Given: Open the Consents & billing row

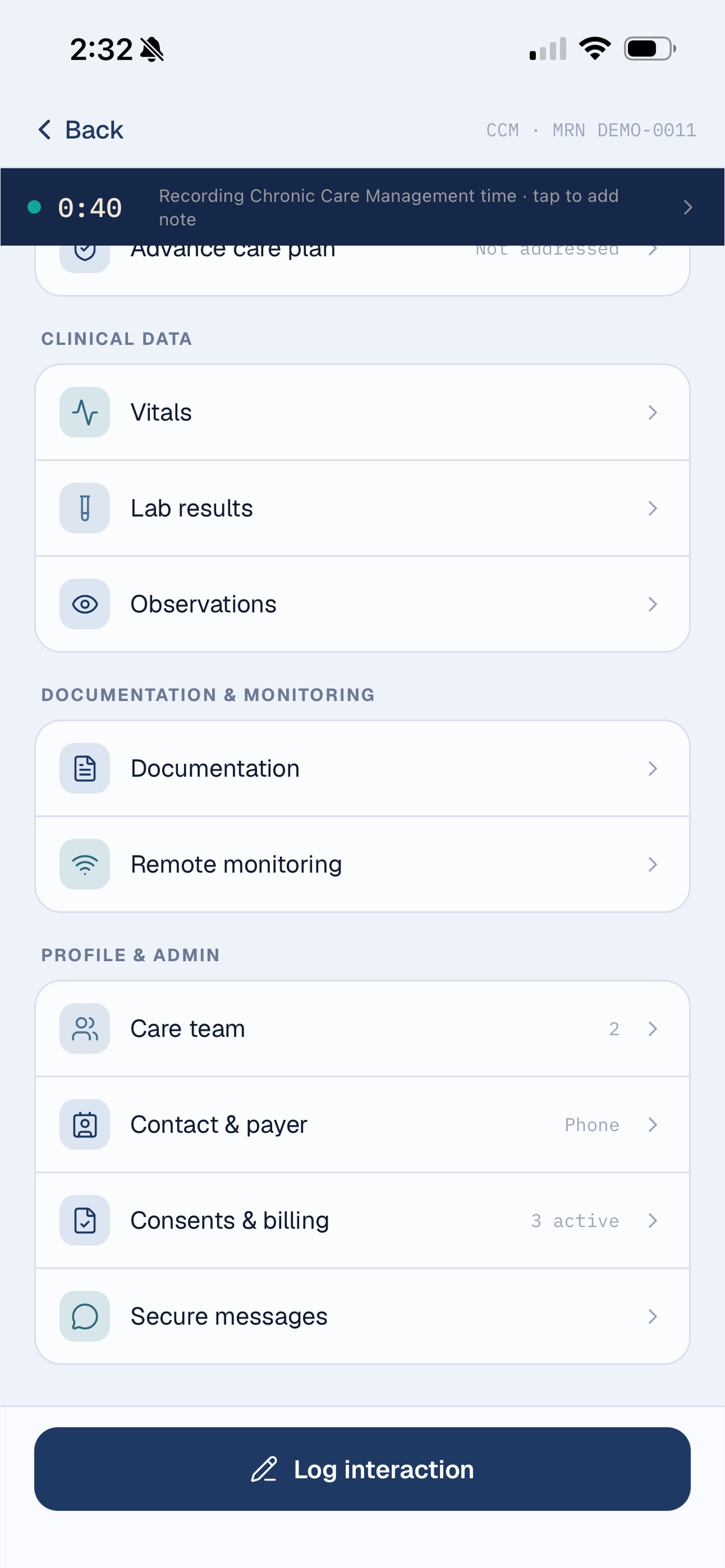Looking at the screenshot, I should point(362,1220).
